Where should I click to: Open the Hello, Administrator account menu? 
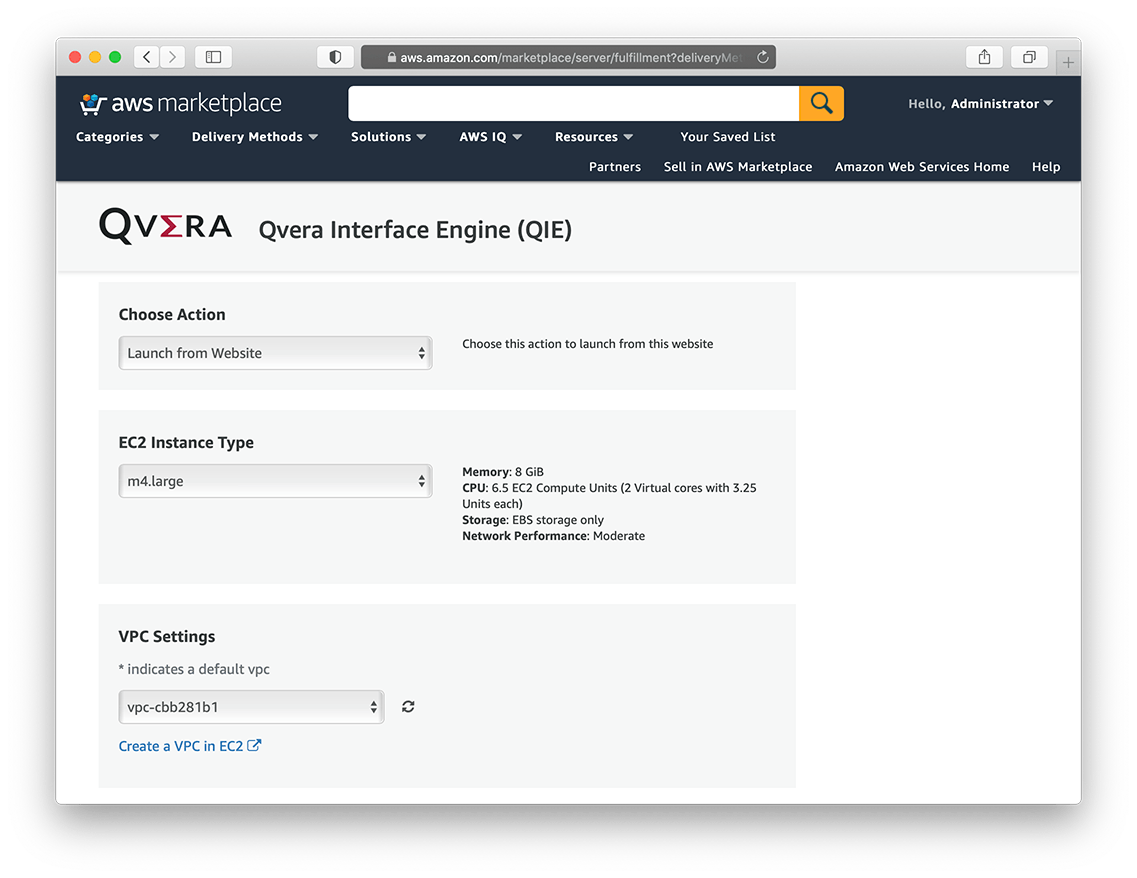[x=980, y=104]
